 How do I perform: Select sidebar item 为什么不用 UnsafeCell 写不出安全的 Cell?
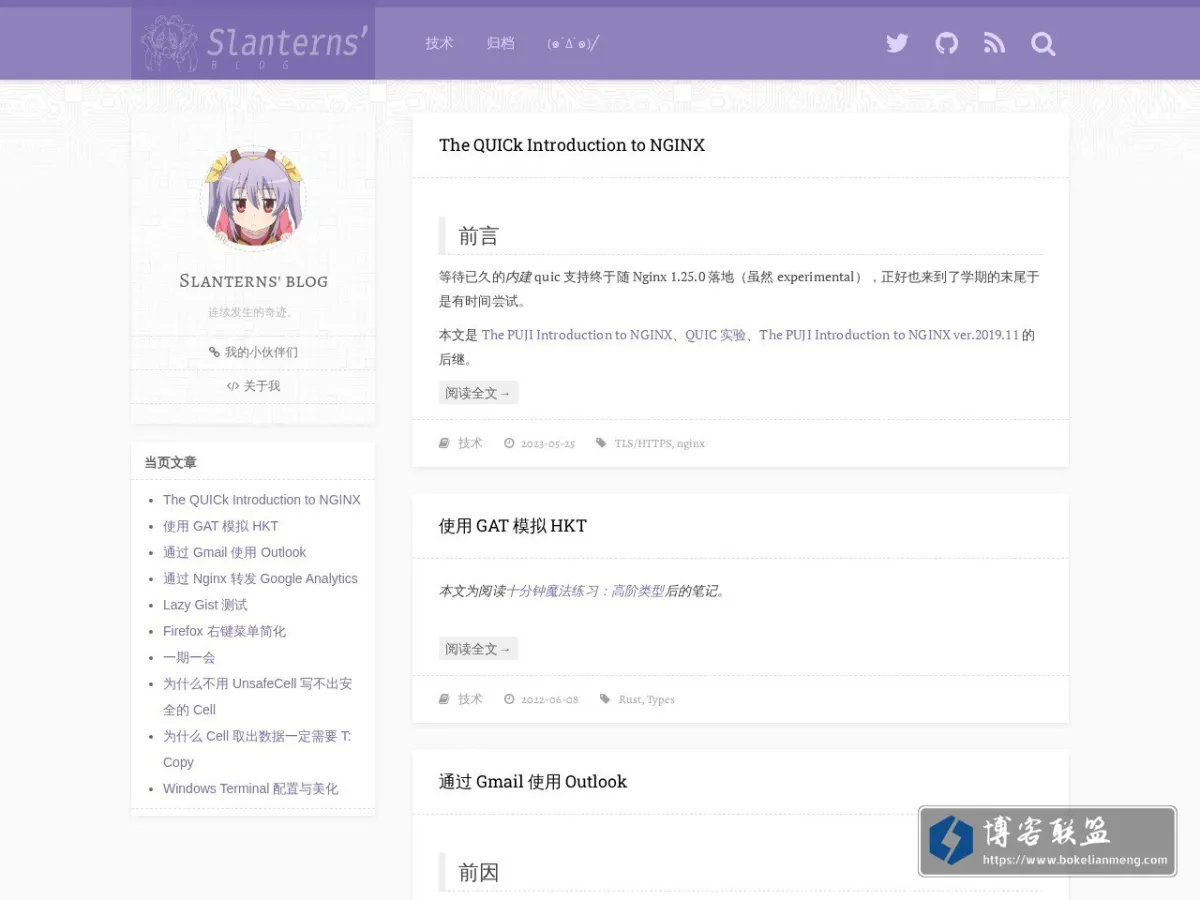pyautogui.click(x=257, y=697)
